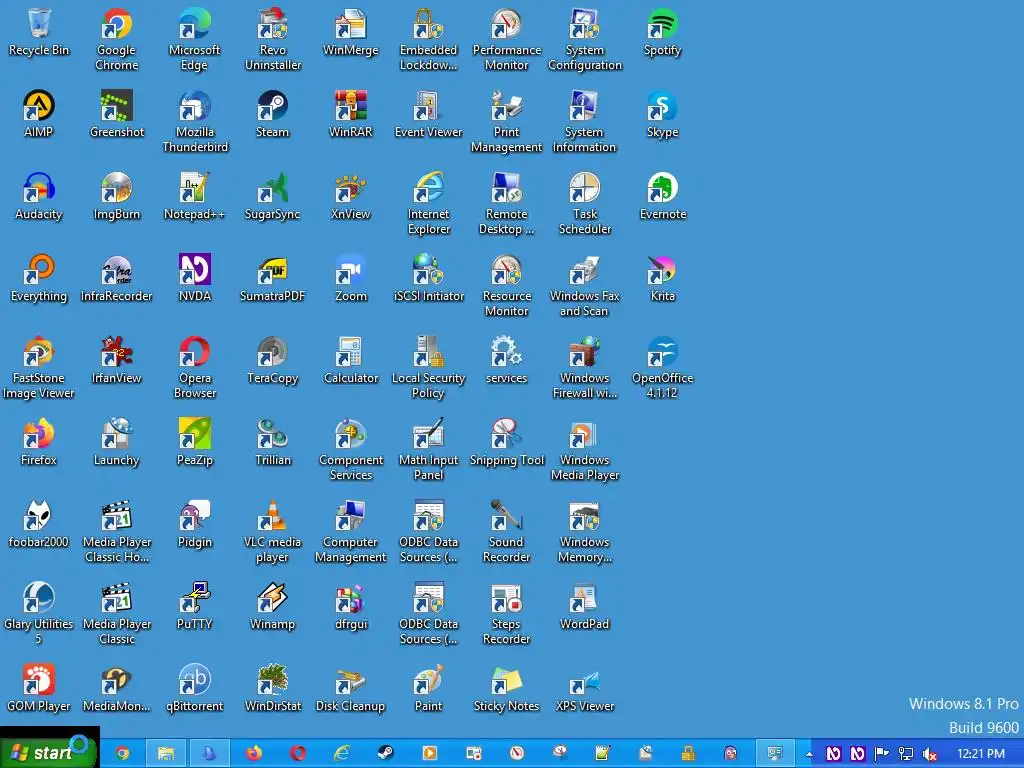Screen dimensions: 1024x768
Task: Select the Snipping Tool icon
Action: [x=507, y=443]
